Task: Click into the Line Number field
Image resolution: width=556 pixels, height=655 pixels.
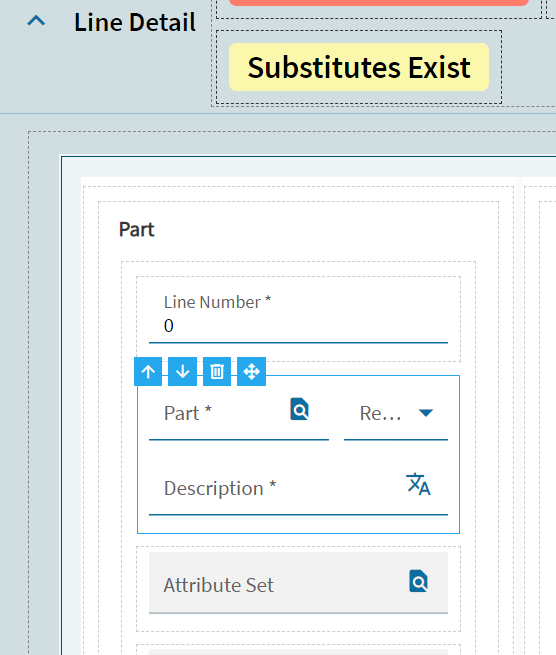Action: pyautogui.click(x=298, y=318)
